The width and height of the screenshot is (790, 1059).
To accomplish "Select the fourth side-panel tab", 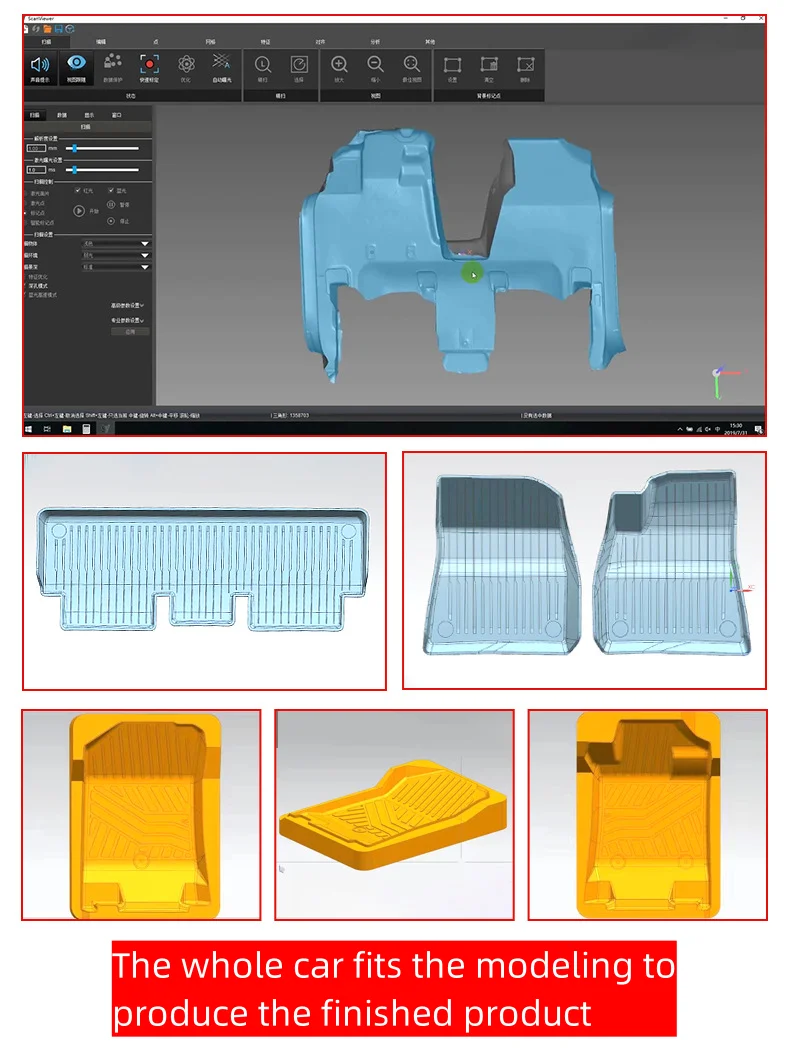I will click(x=117, y=115).
